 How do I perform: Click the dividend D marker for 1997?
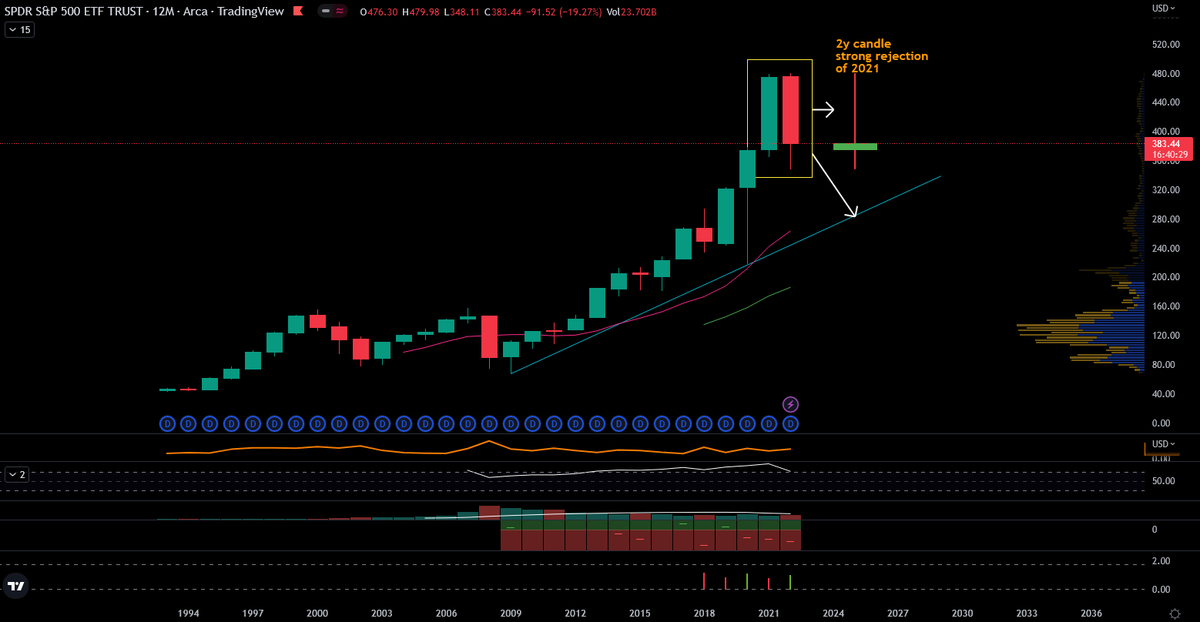pos(253,424)
